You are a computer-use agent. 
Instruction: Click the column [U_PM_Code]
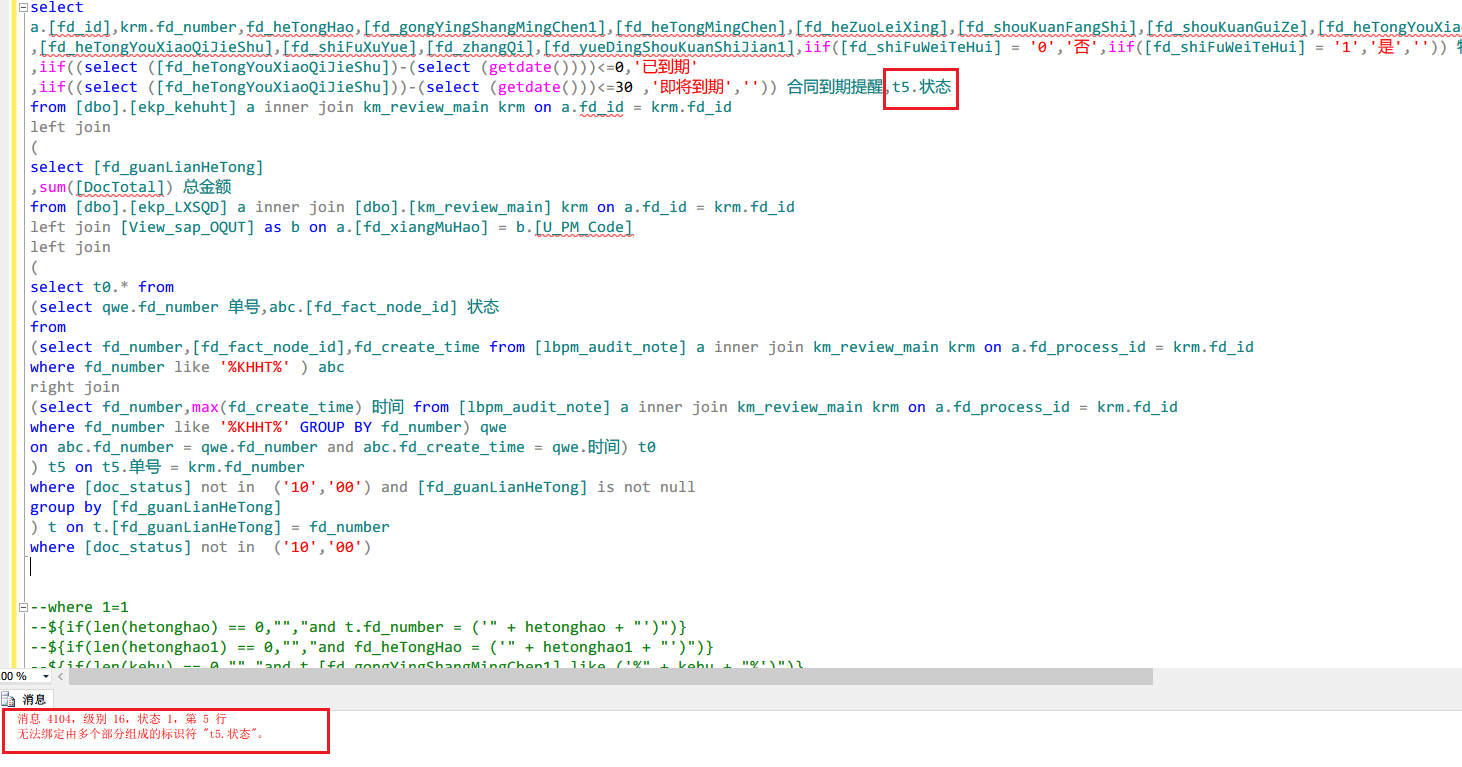[x=584, y=227]
